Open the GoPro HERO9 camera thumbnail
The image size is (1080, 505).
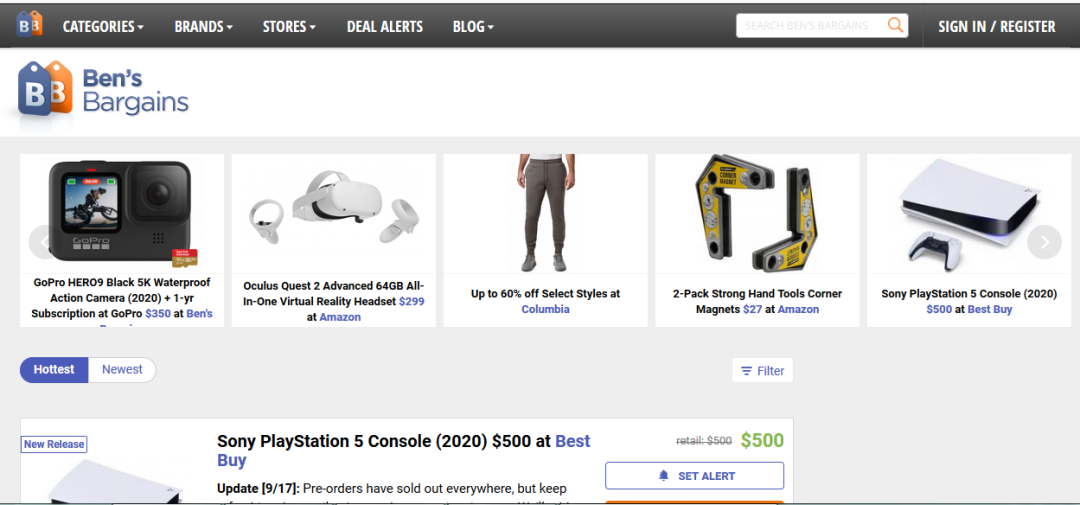pos(122,213)
